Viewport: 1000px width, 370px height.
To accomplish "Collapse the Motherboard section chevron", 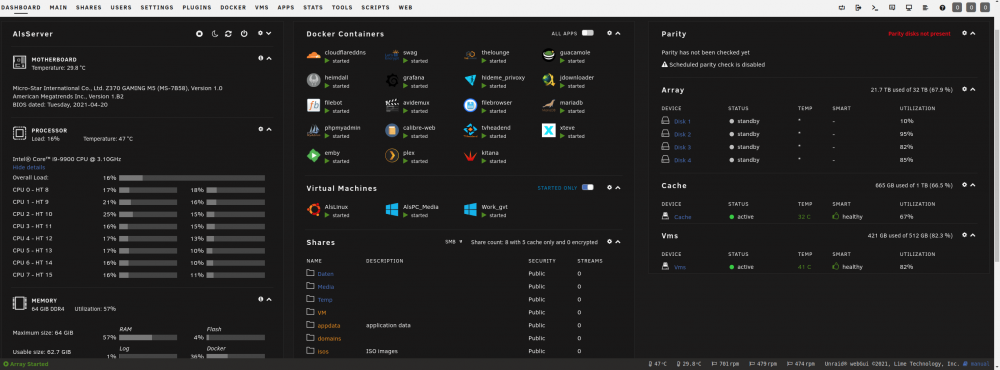I will tap(269, 58).
